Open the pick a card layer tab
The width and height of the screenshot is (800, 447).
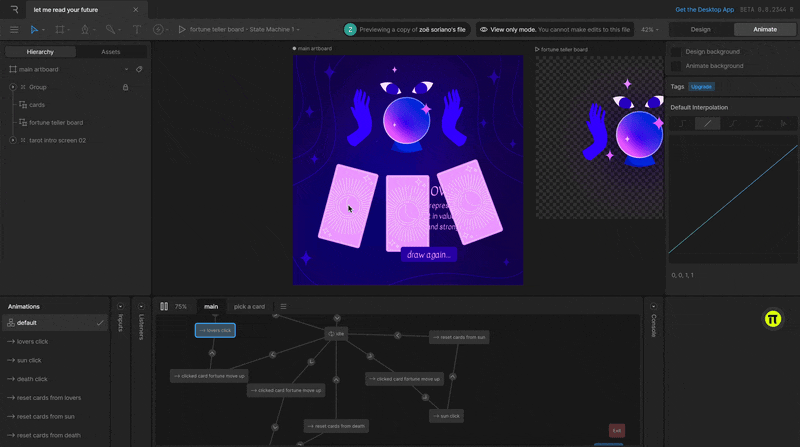249,306
